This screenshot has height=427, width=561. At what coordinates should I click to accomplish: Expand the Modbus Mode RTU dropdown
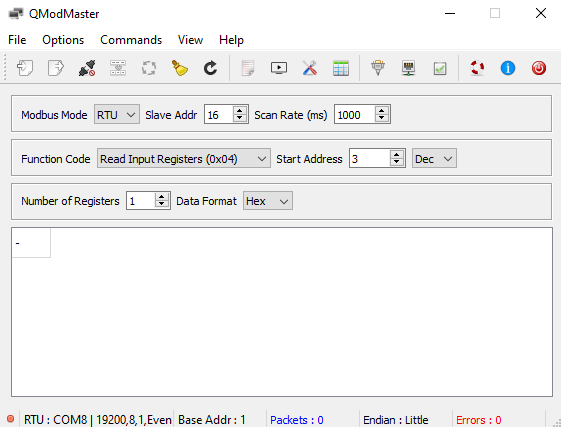117,115
